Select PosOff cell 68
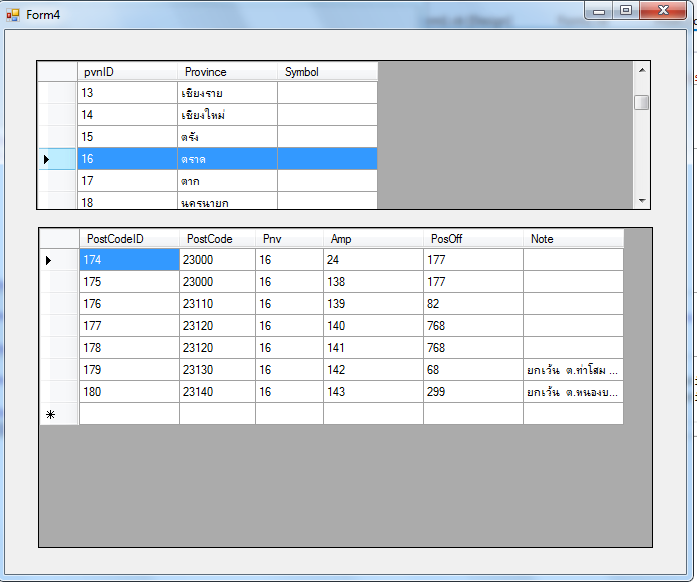Viewport: 697px width, 583px height. [x=473, y=370]
